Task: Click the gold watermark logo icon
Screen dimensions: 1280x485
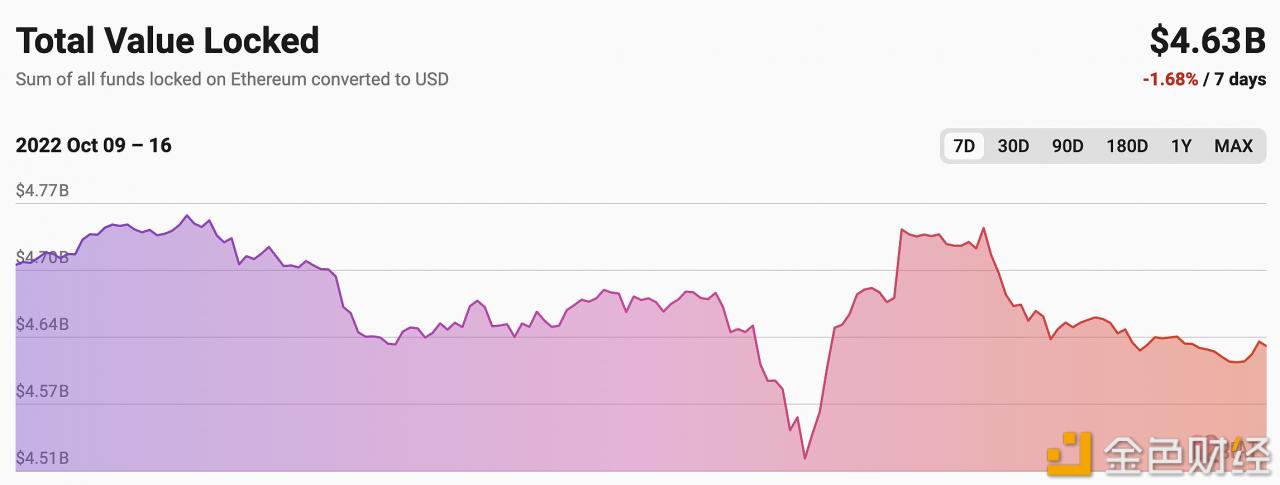Action: click(x=1068, y=454)
